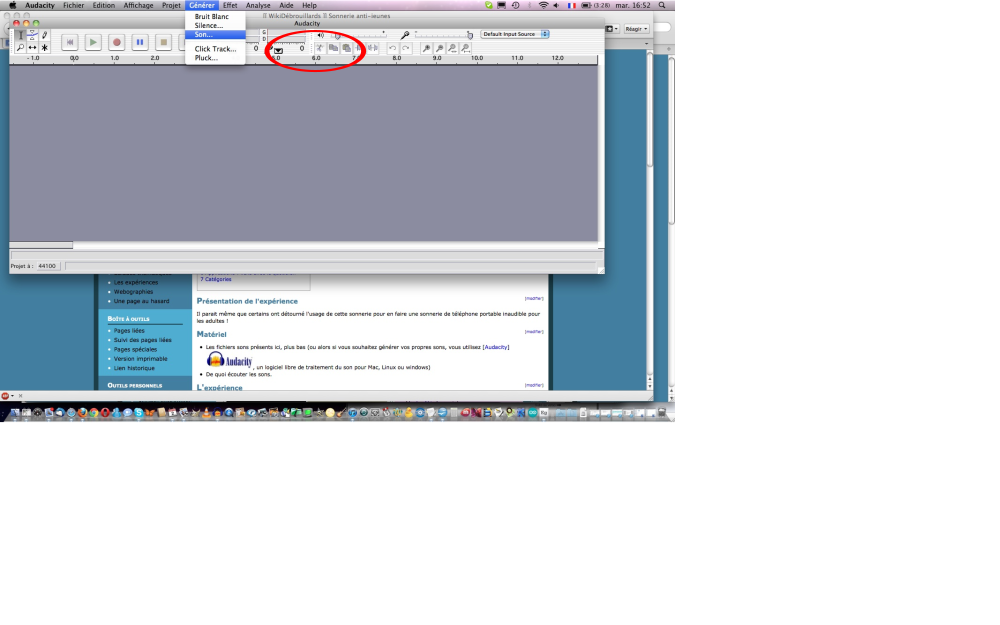The width and height of the screenshot is (1000, 625).
Task: Click the Zoom In magnifier icon
Action: click(x=427, y=48)
